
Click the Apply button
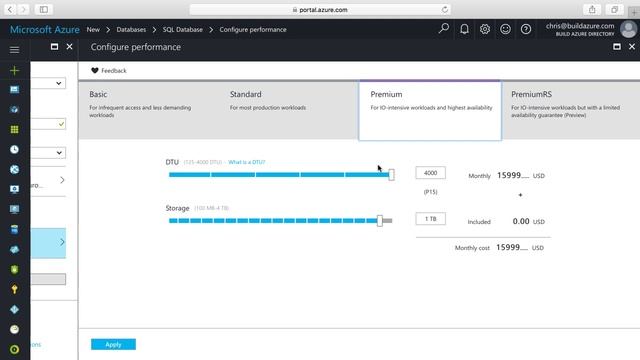(x=113, y=344)
